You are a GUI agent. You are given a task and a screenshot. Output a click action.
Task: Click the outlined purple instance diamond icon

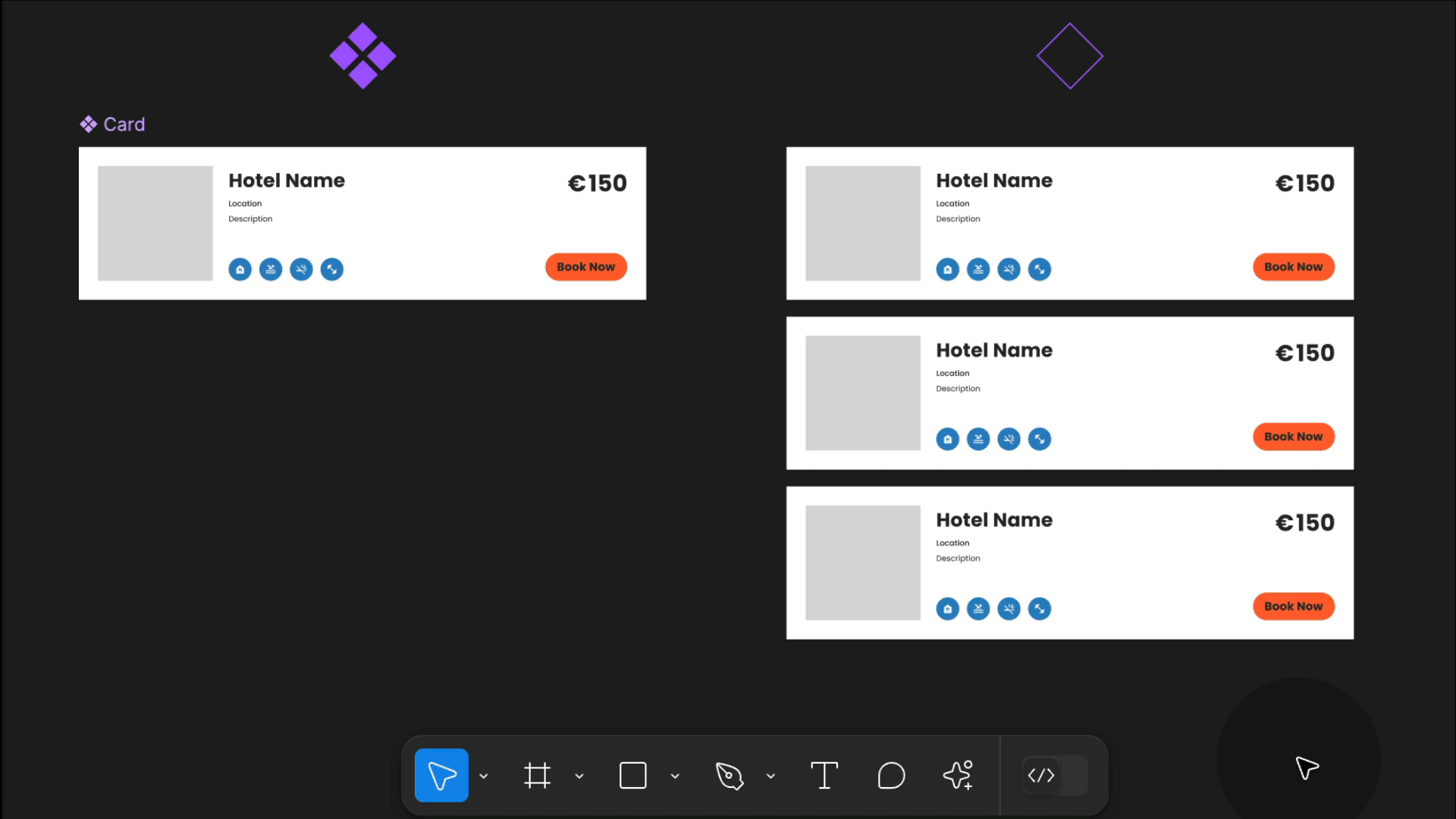1069,56
